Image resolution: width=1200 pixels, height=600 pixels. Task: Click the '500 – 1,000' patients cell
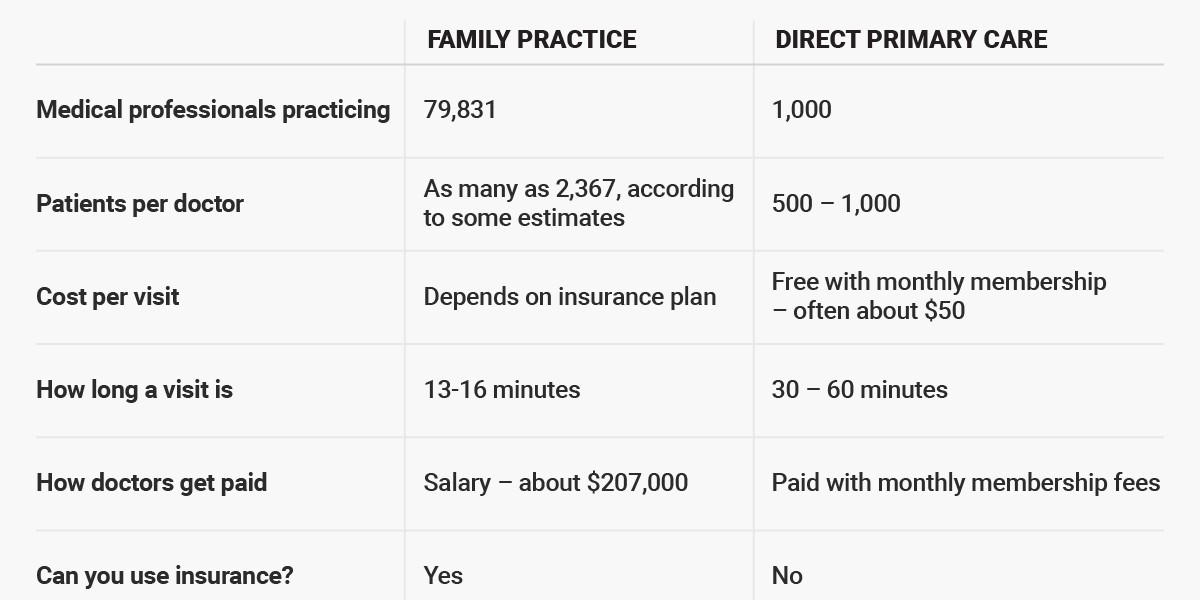(836, 204)
